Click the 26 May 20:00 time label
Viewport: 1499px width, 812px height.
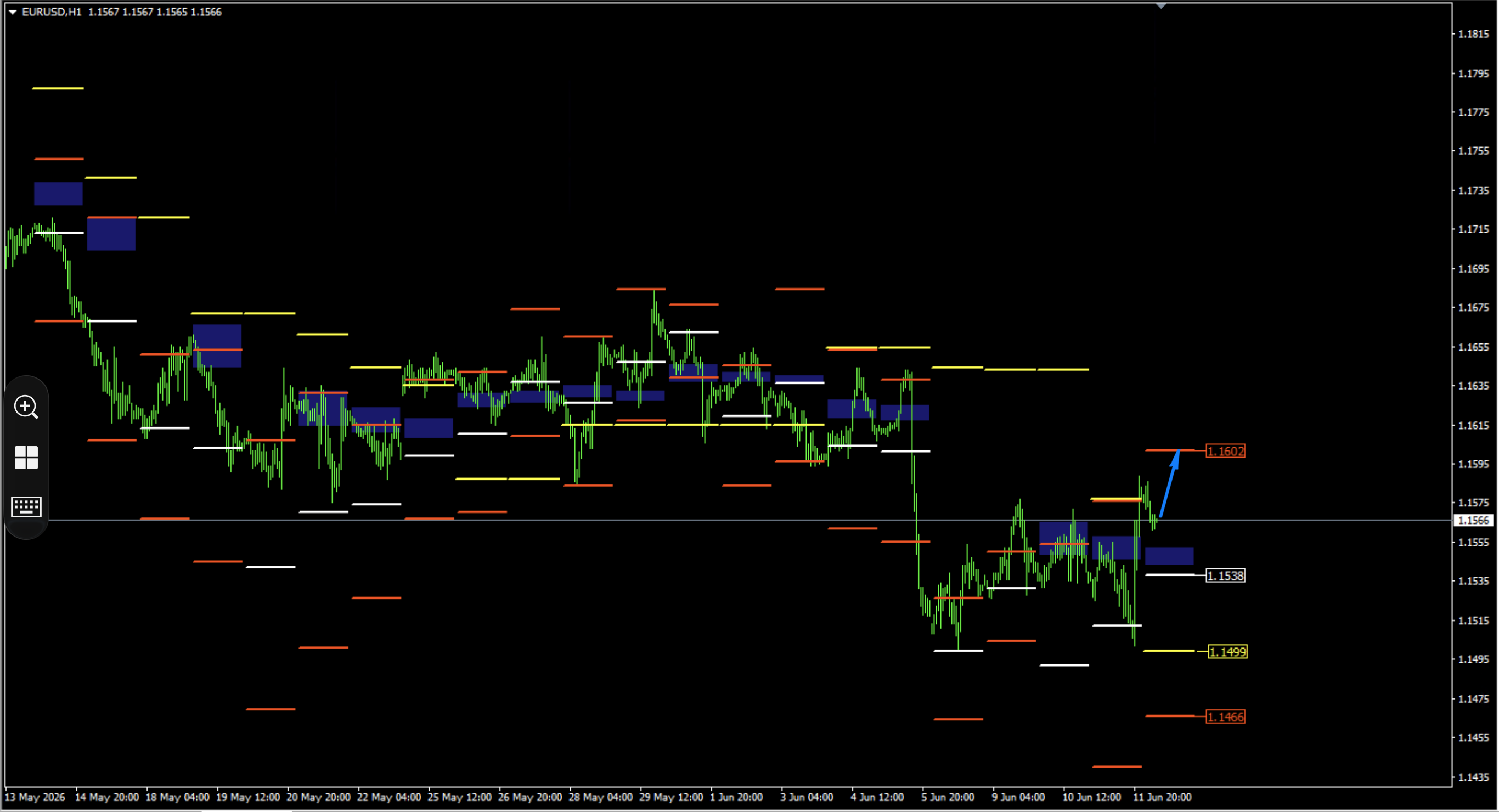point(530,797)
